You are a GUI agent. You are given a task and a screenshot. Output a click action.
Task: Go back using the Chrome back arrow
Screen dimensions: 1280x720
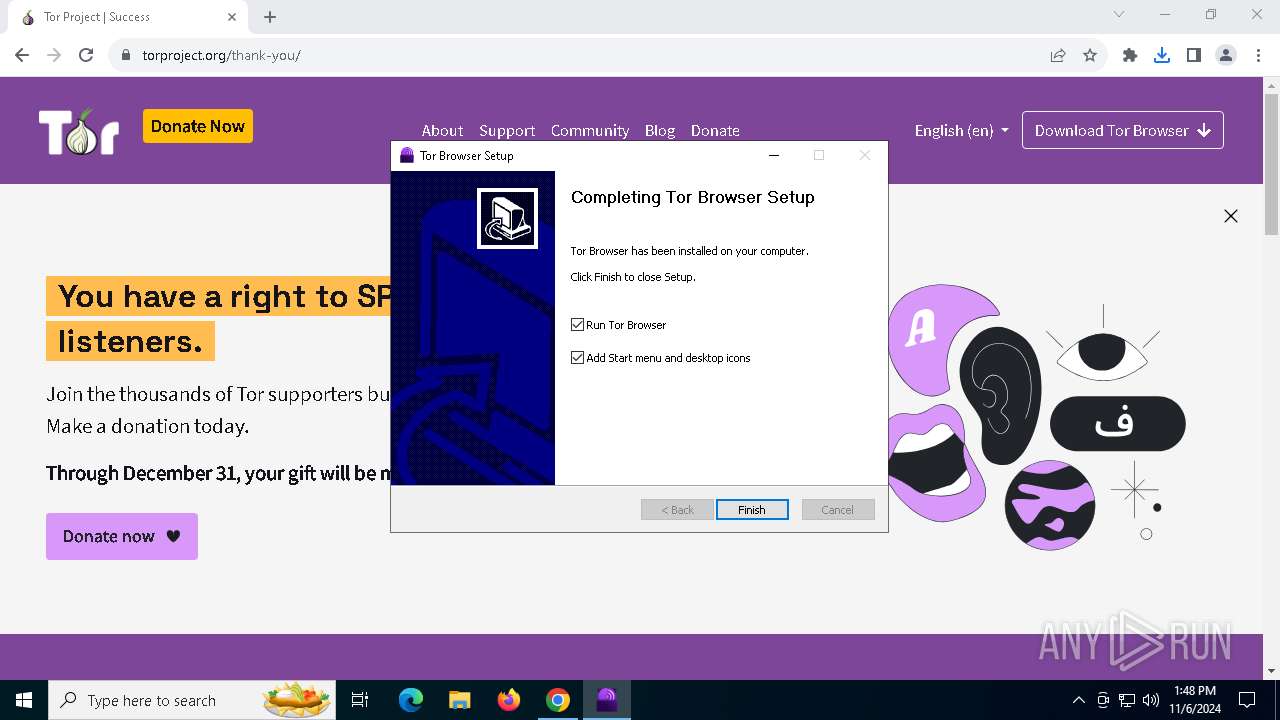pos(22,55)
